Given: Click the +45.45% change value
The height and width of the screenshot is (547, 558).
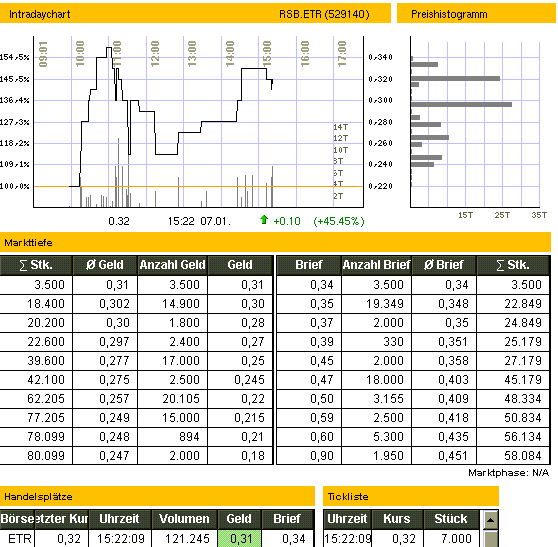Looking at the screenshot, I should (x=339, y=221).
